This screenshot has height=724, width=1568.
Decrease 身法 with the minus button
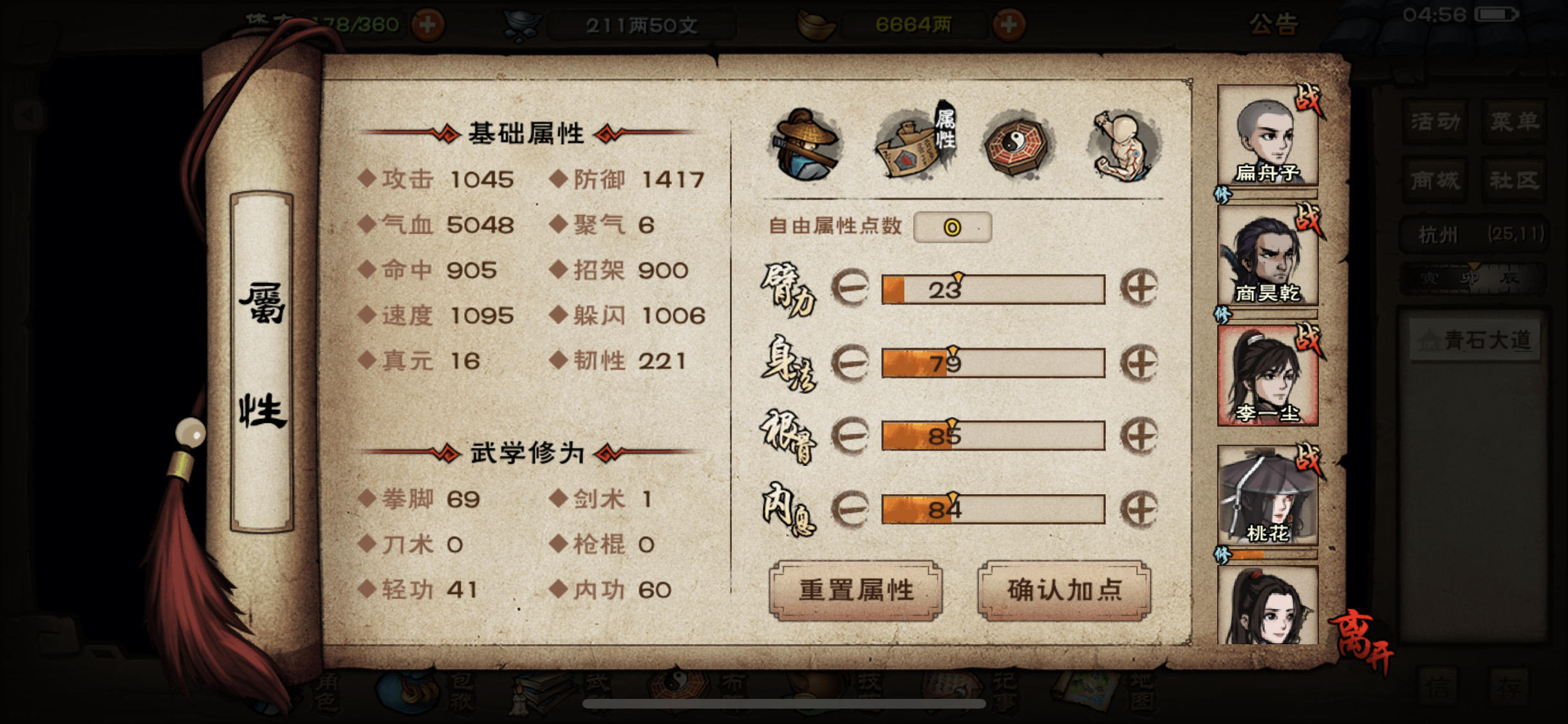click(850, 362)
